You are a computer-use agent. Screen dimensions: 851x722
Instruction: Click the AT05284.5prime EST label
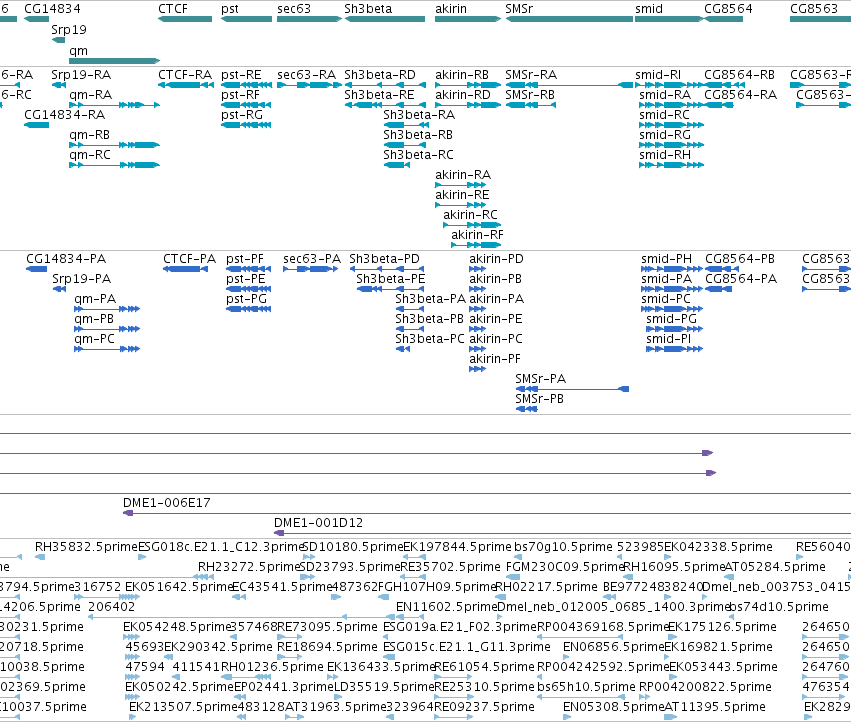point(776,567)
